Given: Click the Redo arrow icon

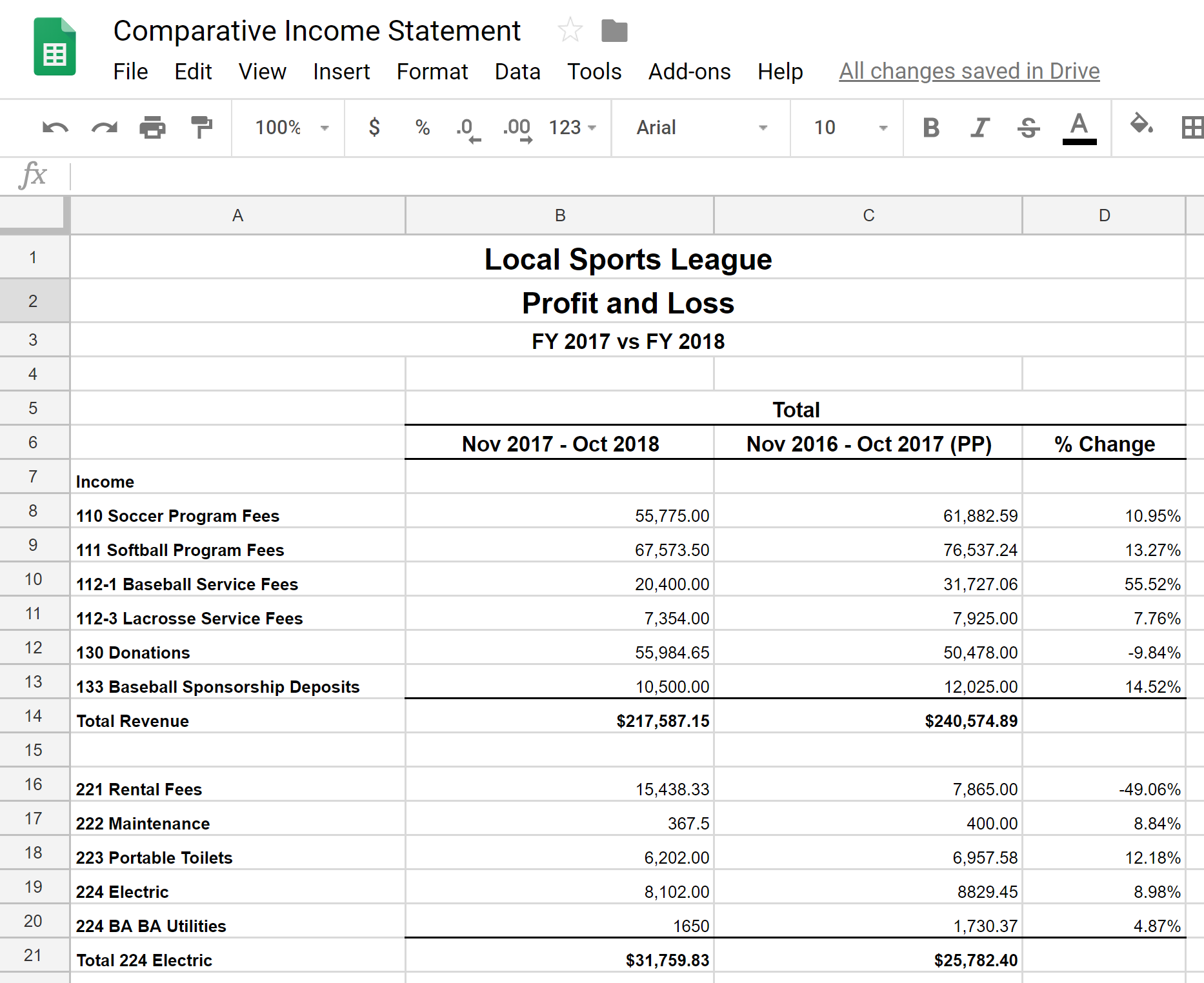Looking at the screenshot, I should tap(104, 128).
